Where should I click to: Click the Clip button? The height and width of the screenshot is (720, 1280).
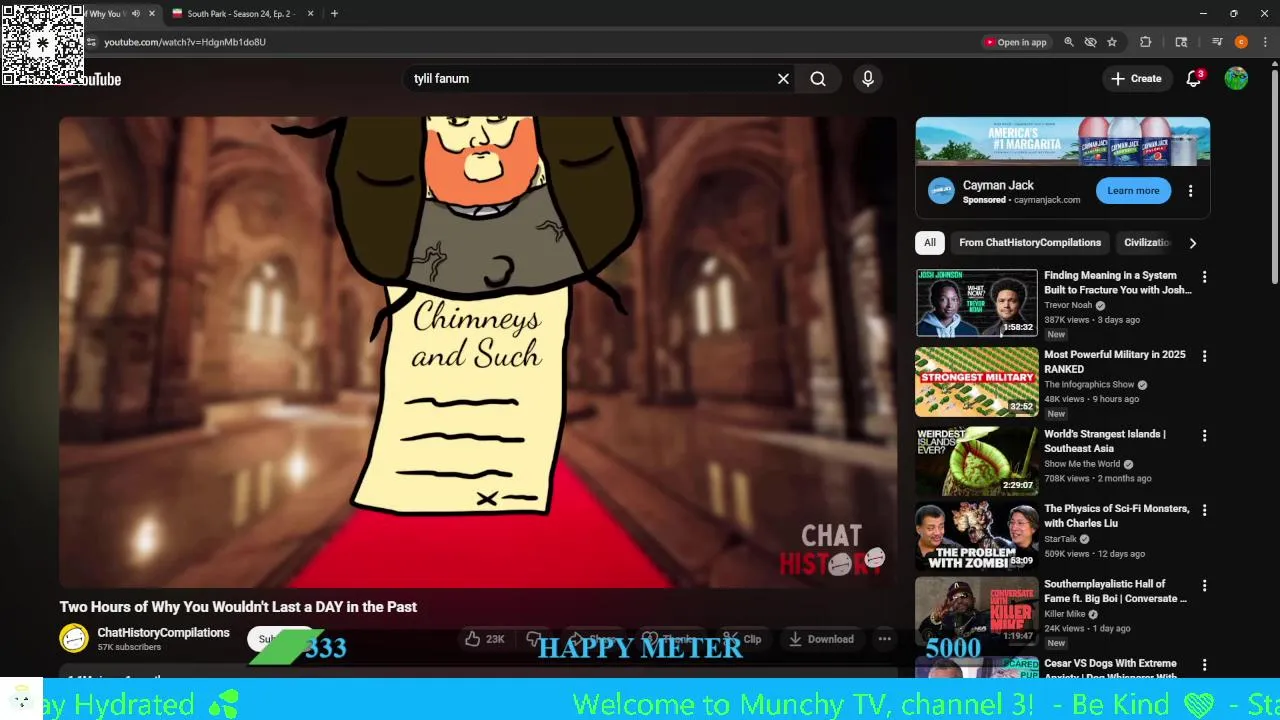point(742,639)
